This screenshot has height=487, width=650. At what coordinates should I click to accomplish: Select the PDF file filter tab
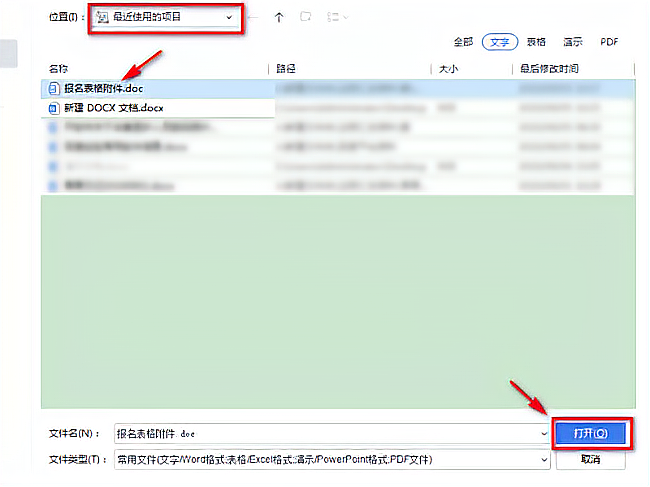[609, 42]
